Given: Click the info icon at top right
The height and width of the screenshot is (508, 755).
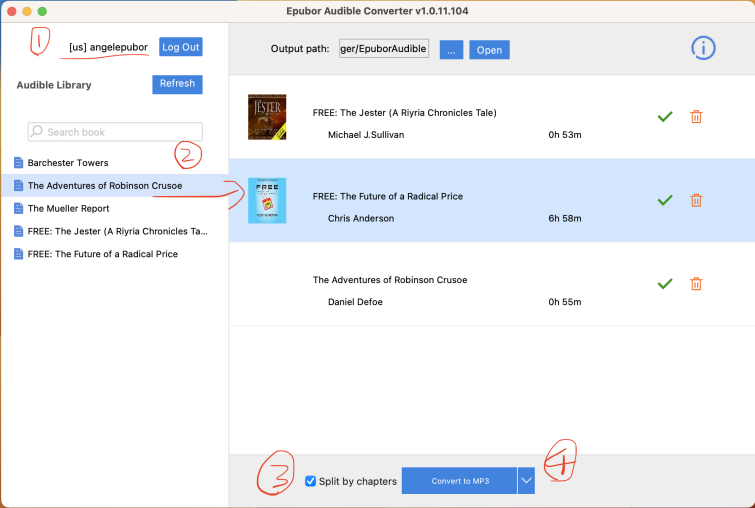Looking at the screenshot, I should point(703,48).
